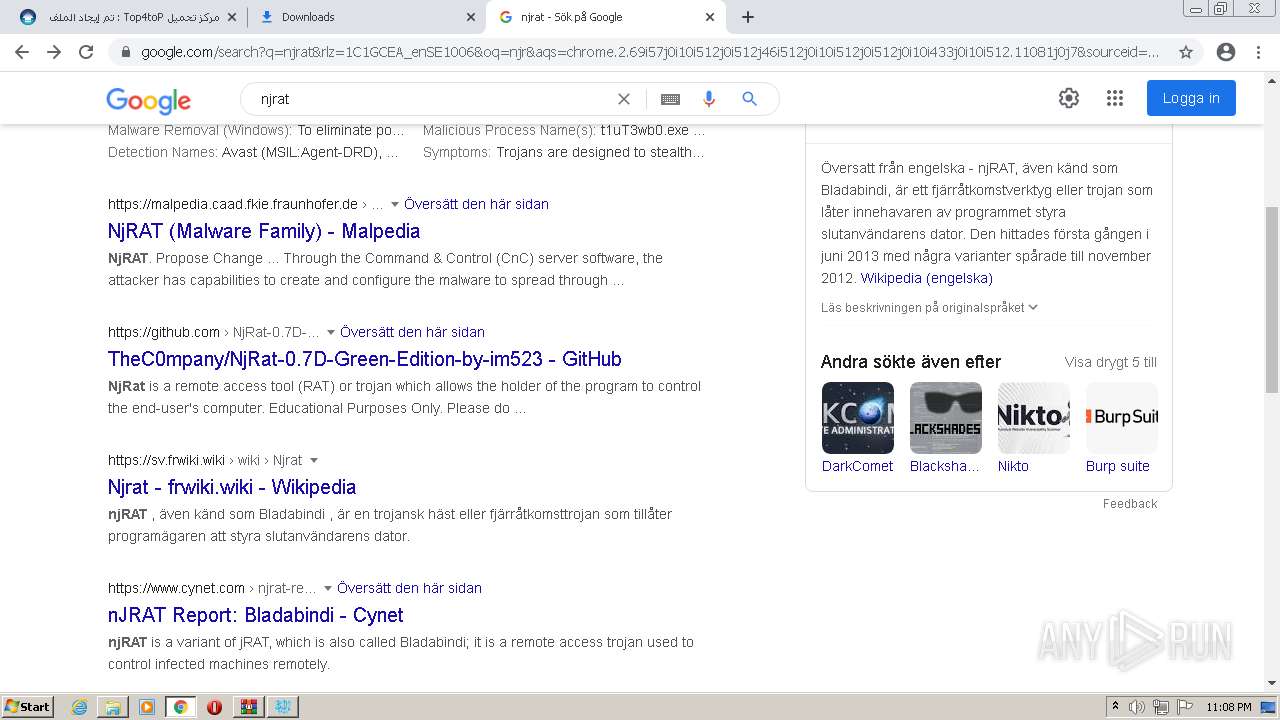Translate the Malpedia page link
The height and width of the screenshot is (720, 1280).
coord(476,204)
